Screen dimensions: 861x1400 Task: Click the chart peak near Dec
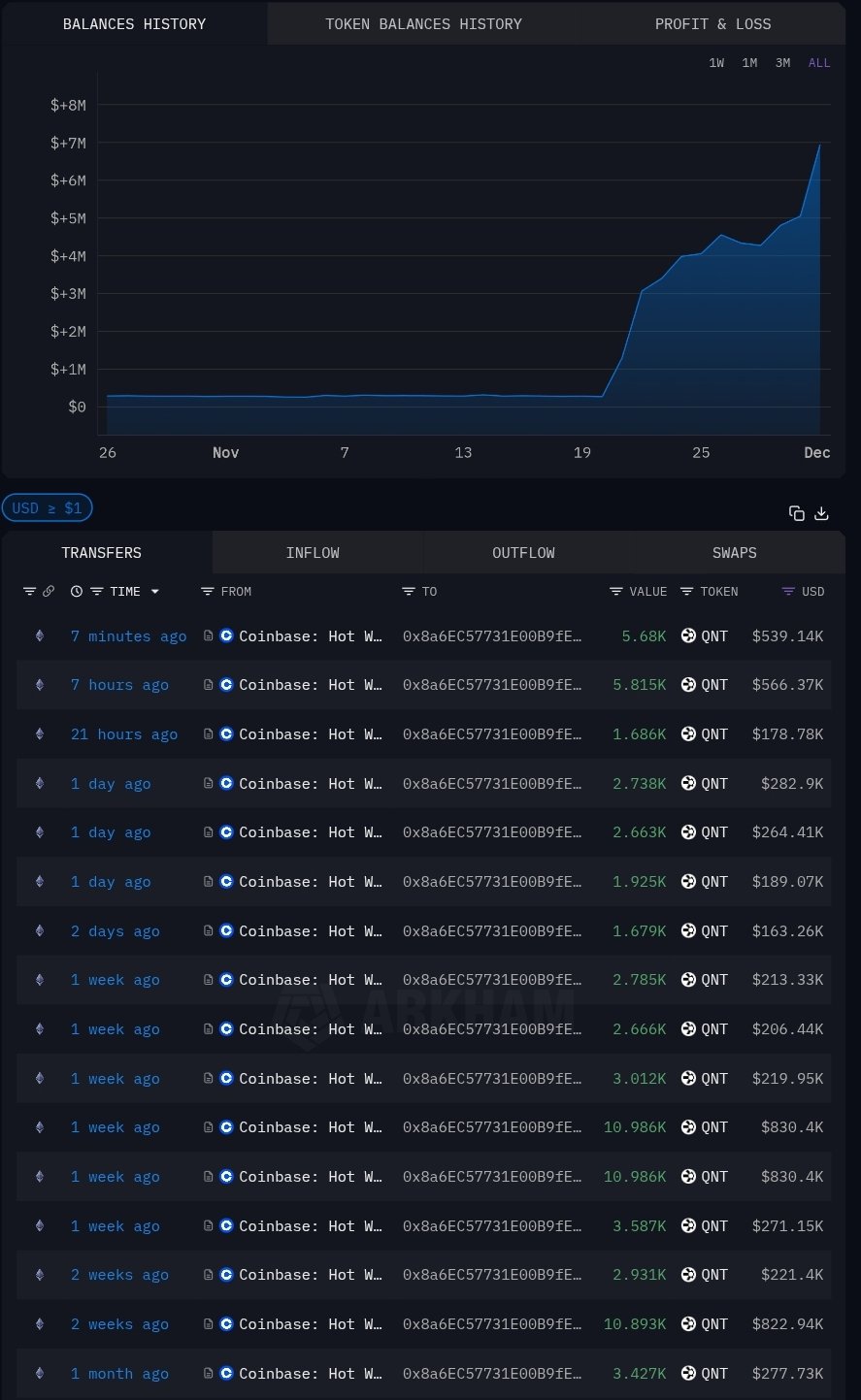click(x=820, y=146)
